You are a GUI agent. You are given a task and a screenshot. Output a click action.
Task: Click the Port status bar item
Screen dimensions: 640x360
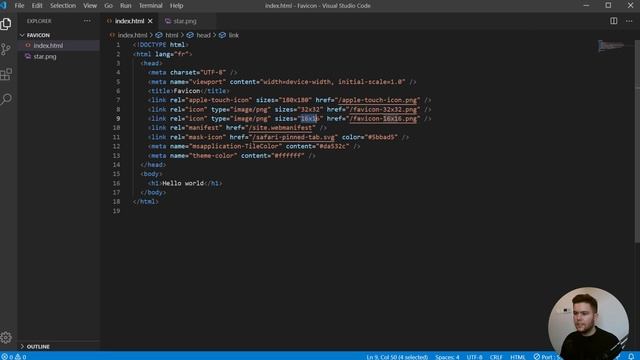(547, 357)
